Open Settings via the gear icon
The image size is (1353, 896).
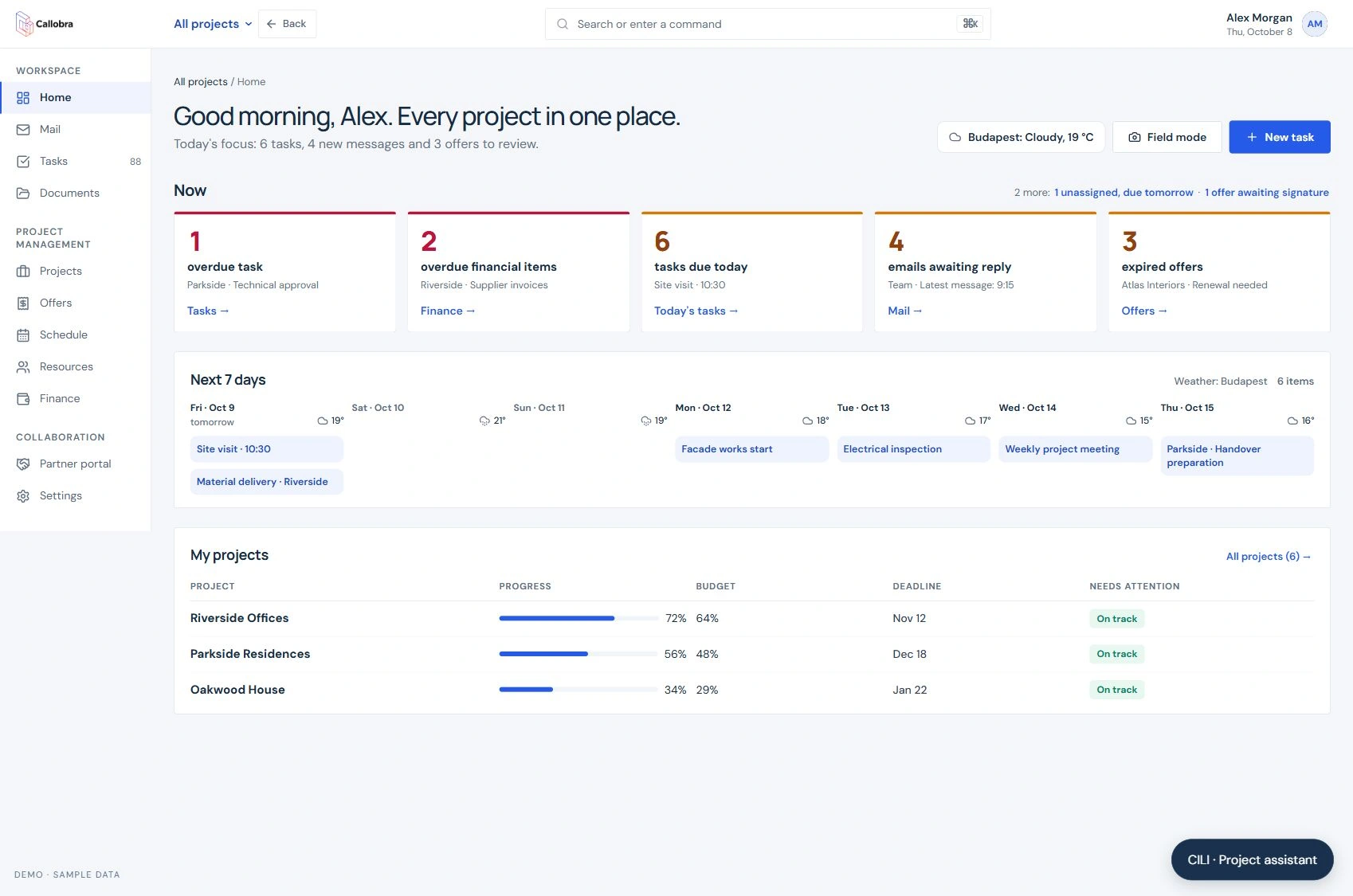tap(23, 496)
